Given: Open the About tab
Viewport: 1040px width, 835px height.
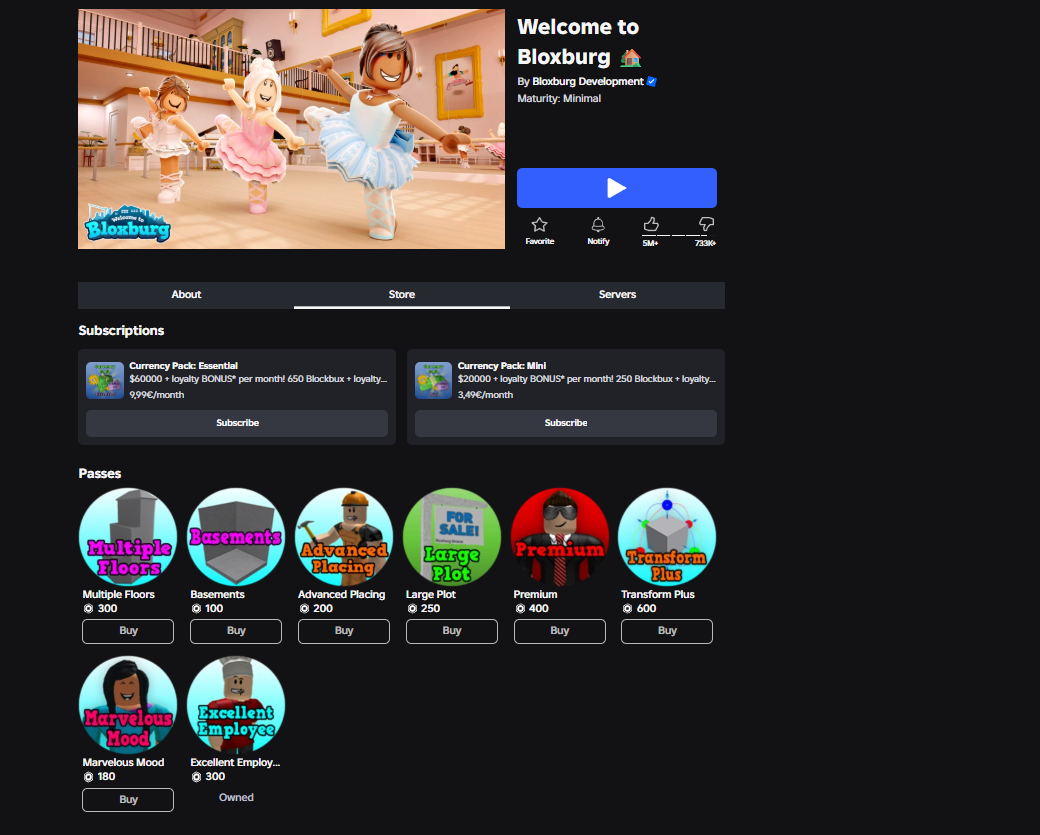Looking at the screenshot, I should (186, 294).
